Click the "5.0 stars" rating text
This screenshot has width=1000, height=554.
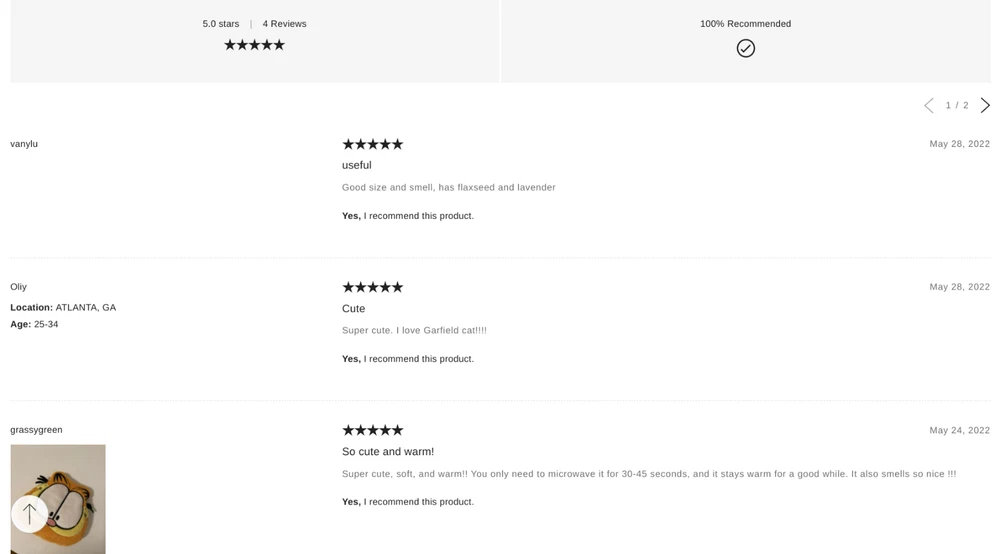pos(221,24)
